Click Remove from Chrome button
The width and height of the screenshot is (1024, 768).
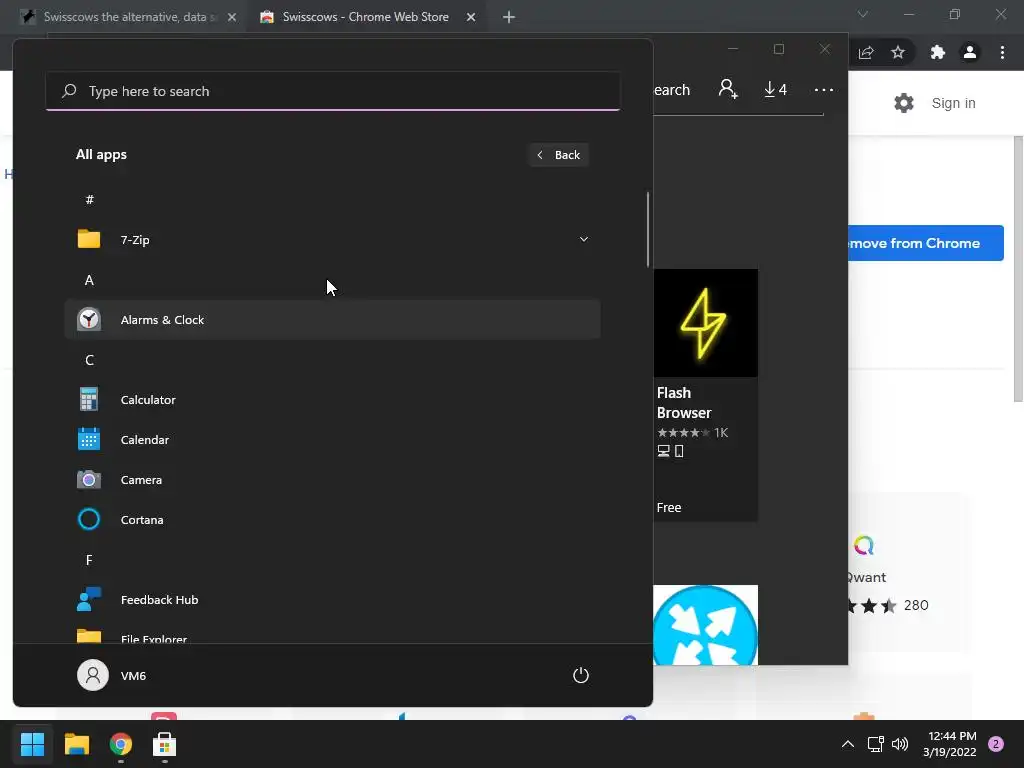click(925, 243)
